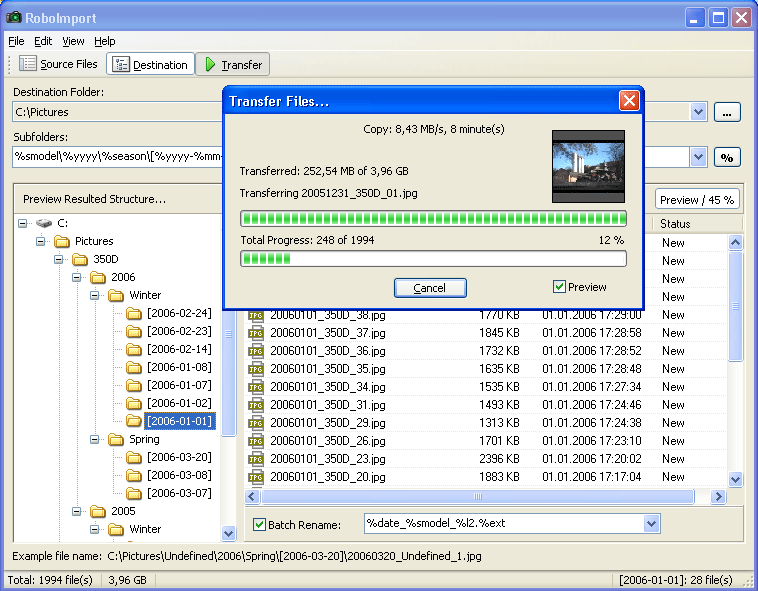Click the 350D folder icon
Viewport: 758px width, 591px height.
(x=80, y=259)
